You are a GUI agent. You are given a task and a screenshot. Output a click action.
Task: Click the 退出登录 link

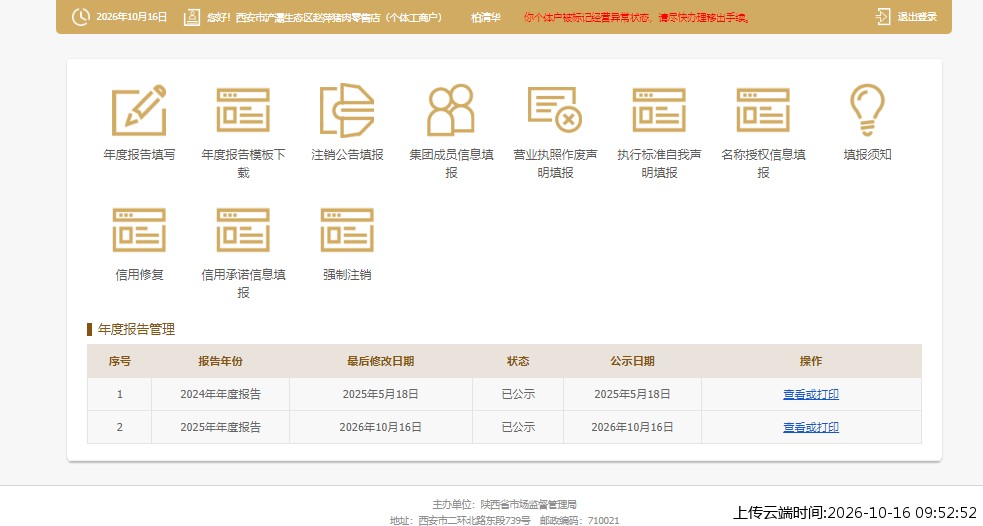[917, 17]
